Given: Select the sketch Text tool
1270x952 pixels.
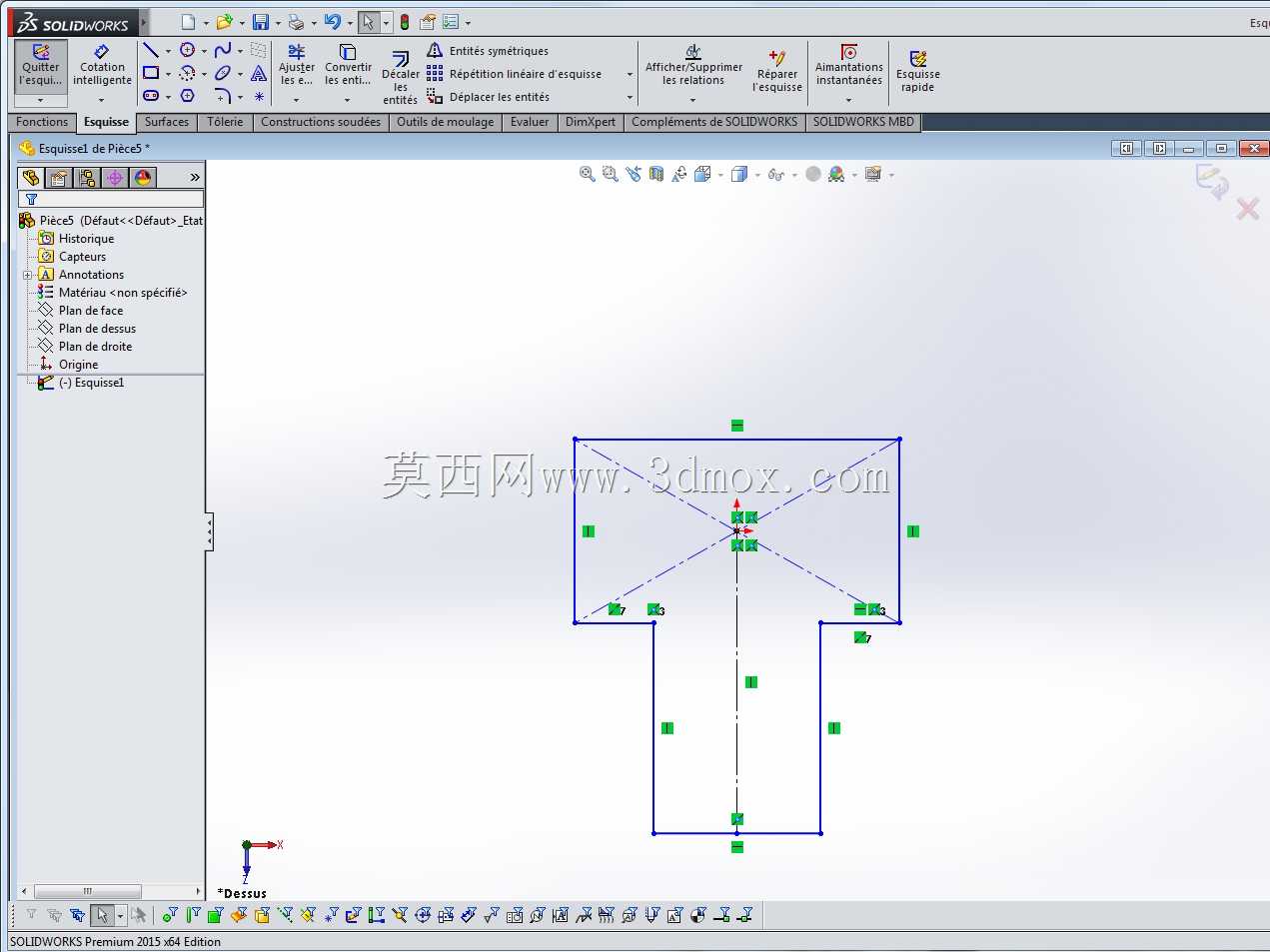Looking at the screenshot, I should [259, 73].
